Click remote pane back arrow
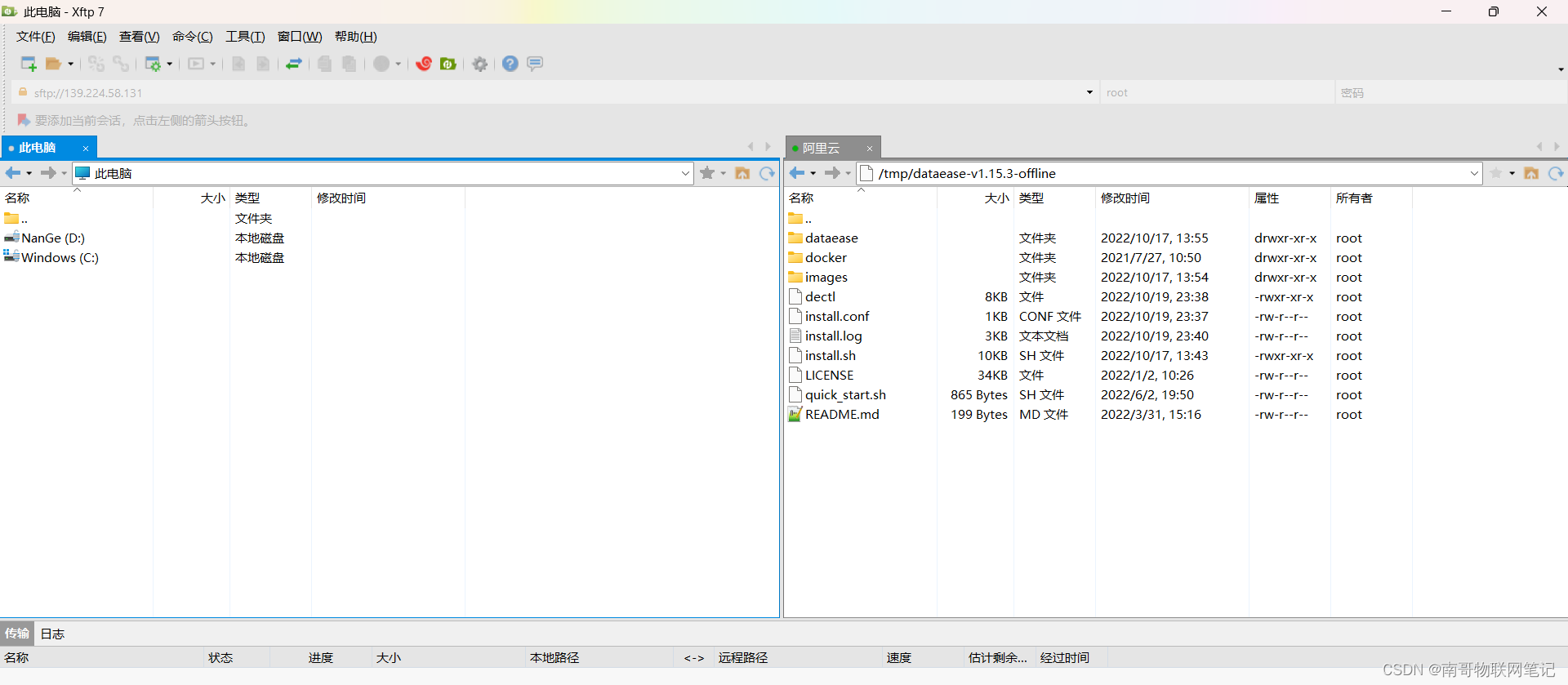This screenshot has height=685, width=1568. click(797, 173)
